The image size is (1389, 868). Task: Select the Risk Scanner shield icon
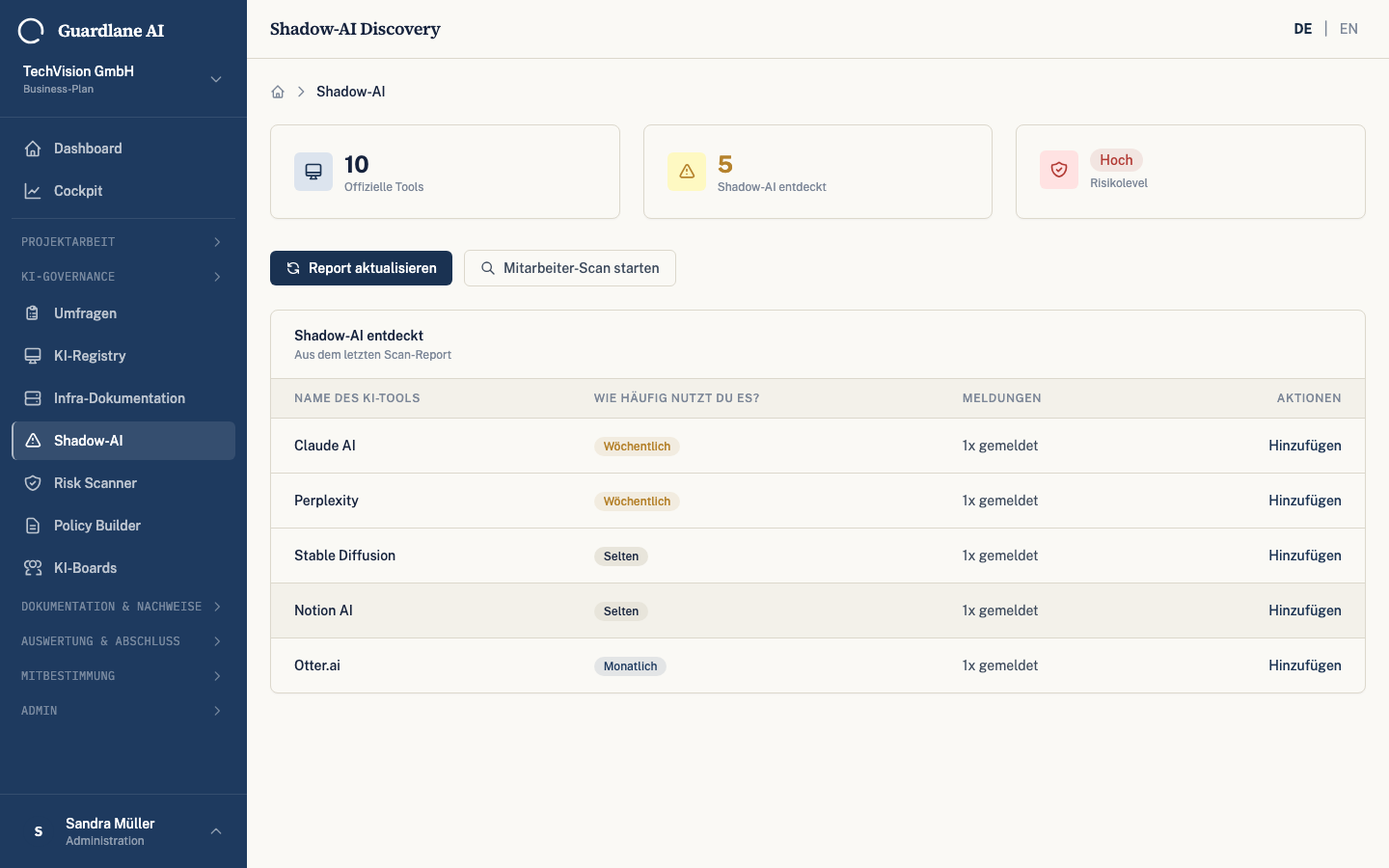(x=33, y=483)
